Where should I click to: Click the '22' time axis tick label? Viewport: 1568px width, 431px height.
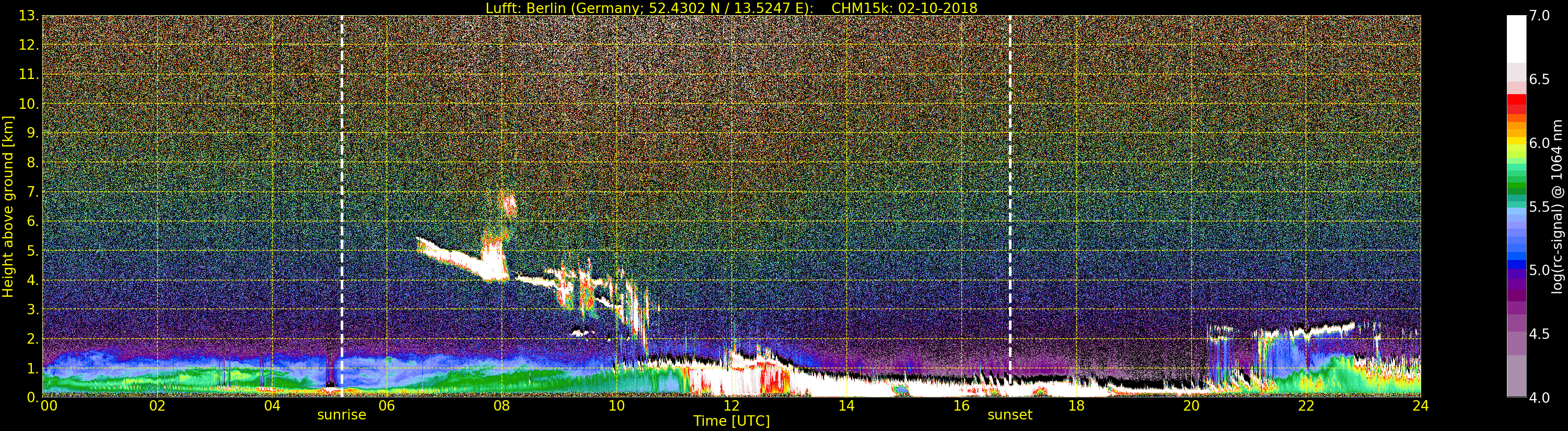click(x=1306, y=405)
